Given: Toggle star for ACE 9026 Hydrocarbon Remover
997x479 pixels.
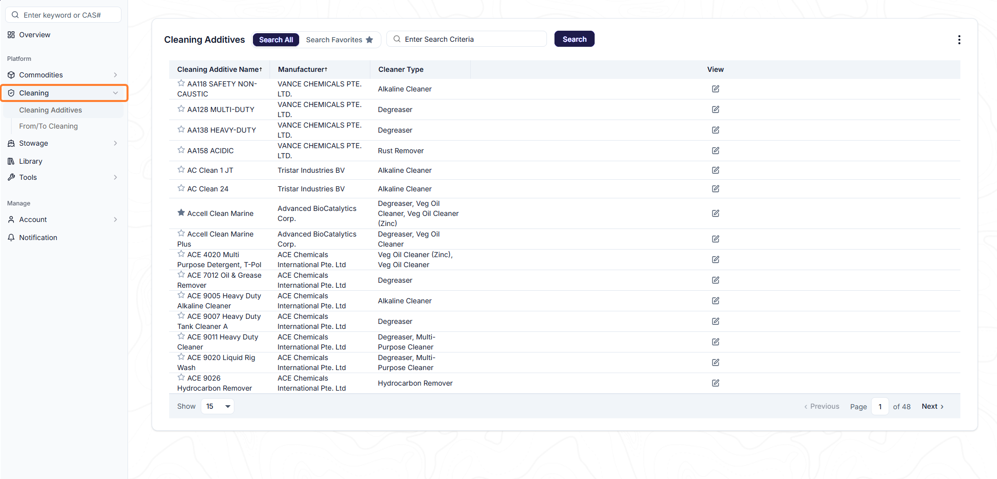Looking at the screenshot, I should (x=181, y=377).
